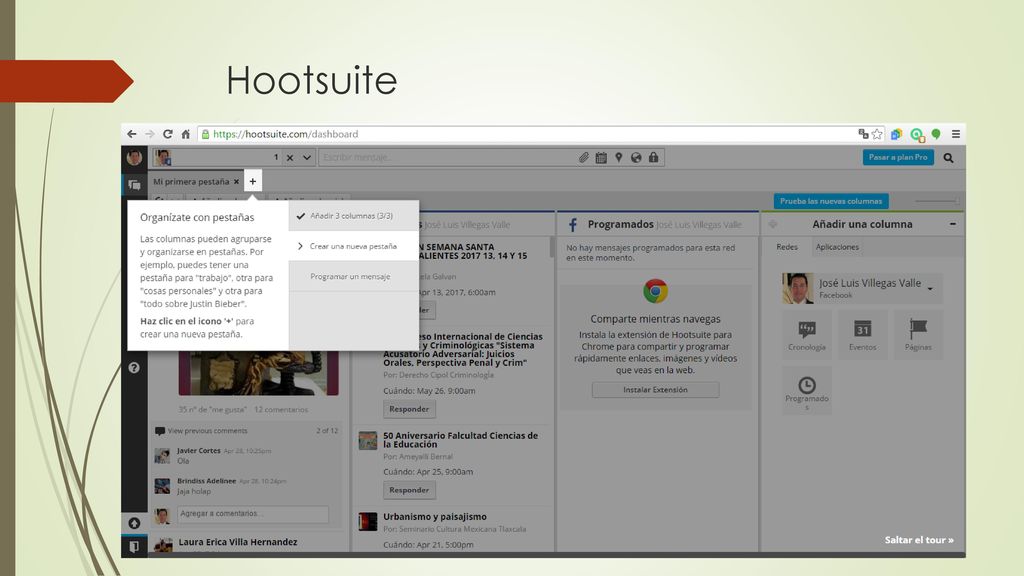Add a new tab with plus button
The image size is (1024, 576).
coord(253,182)
